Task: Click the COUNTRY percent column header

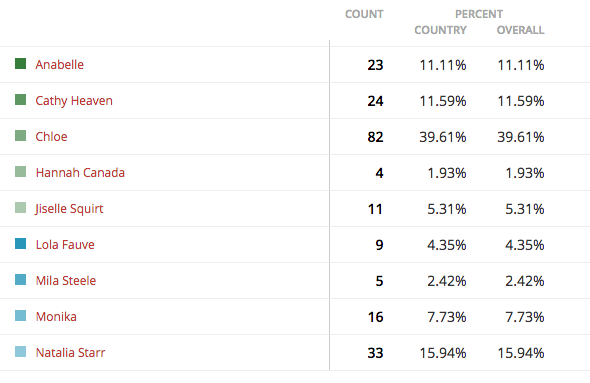Action: (x=440, y=30)
